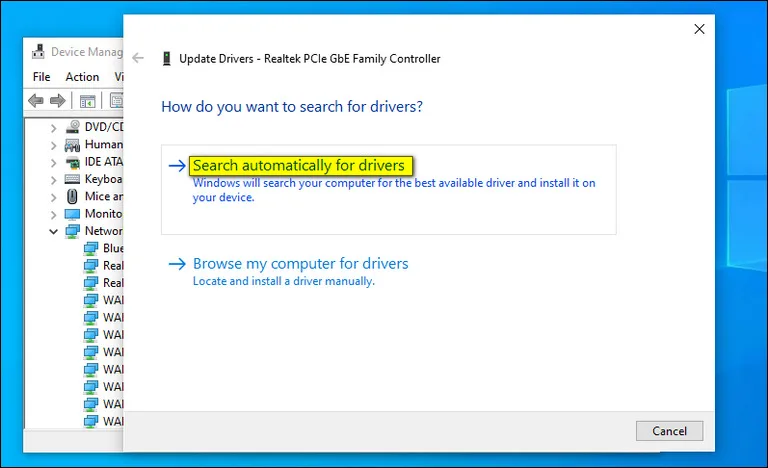Select the Bluetooth device entry

[x=113, y=248]
